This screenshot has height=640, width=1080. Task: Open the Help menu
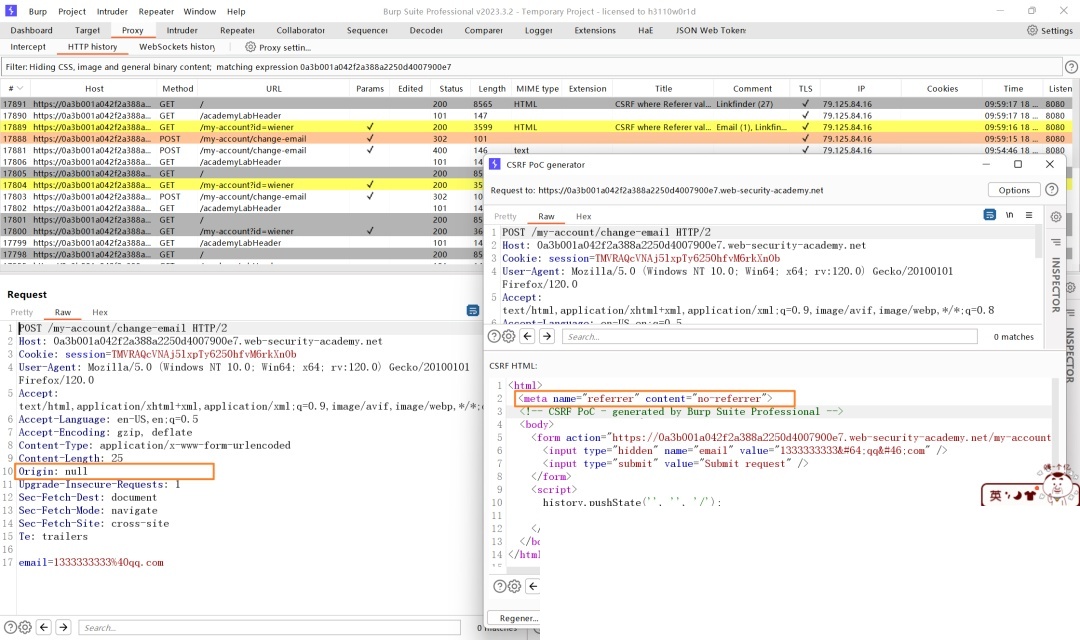(x=236, y=11)
